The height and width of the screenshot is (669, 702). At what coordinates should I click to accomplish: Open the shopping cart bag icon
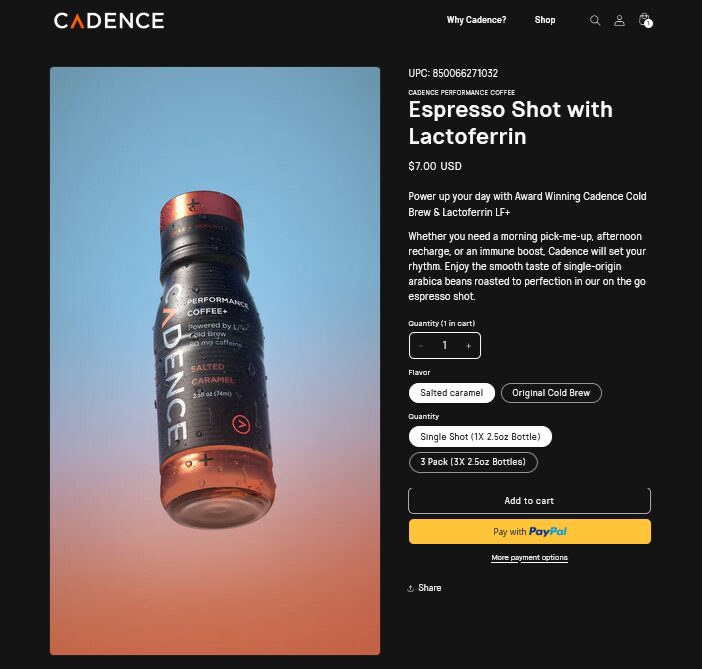(645, 20)
